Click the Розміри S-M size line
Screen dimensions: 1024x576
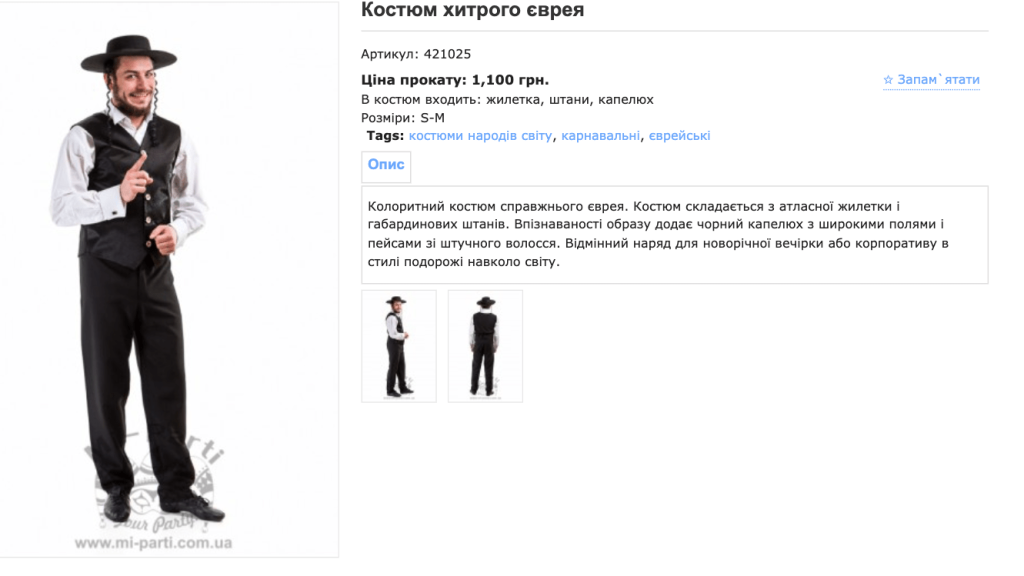click(403, 118)
